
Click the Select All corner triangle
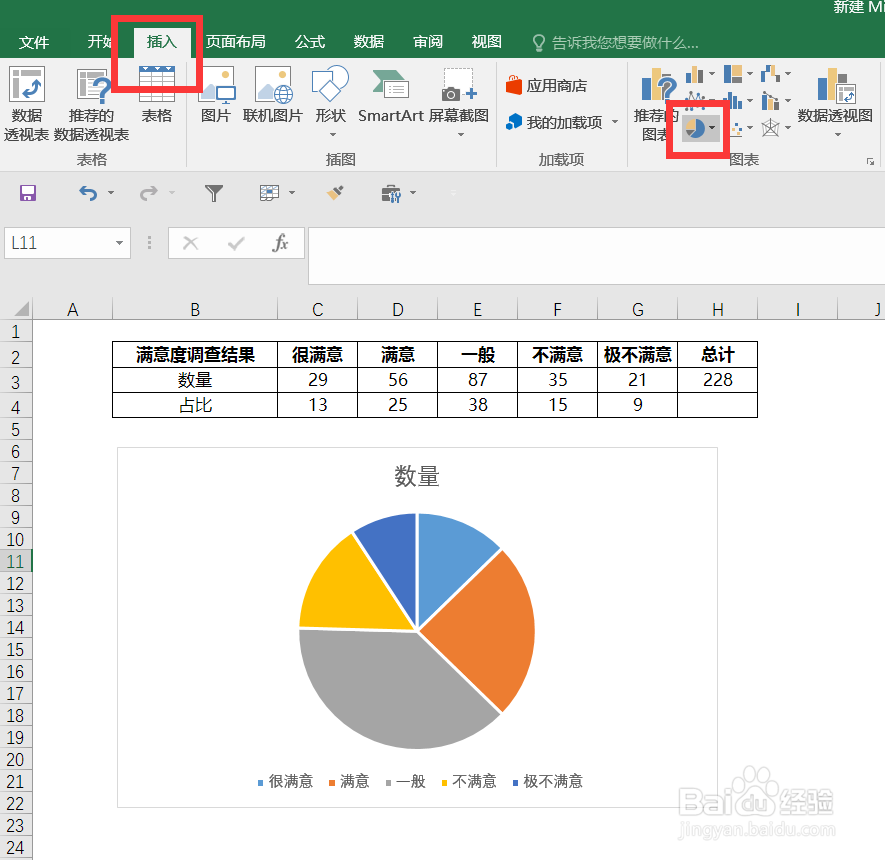point(21,309)
